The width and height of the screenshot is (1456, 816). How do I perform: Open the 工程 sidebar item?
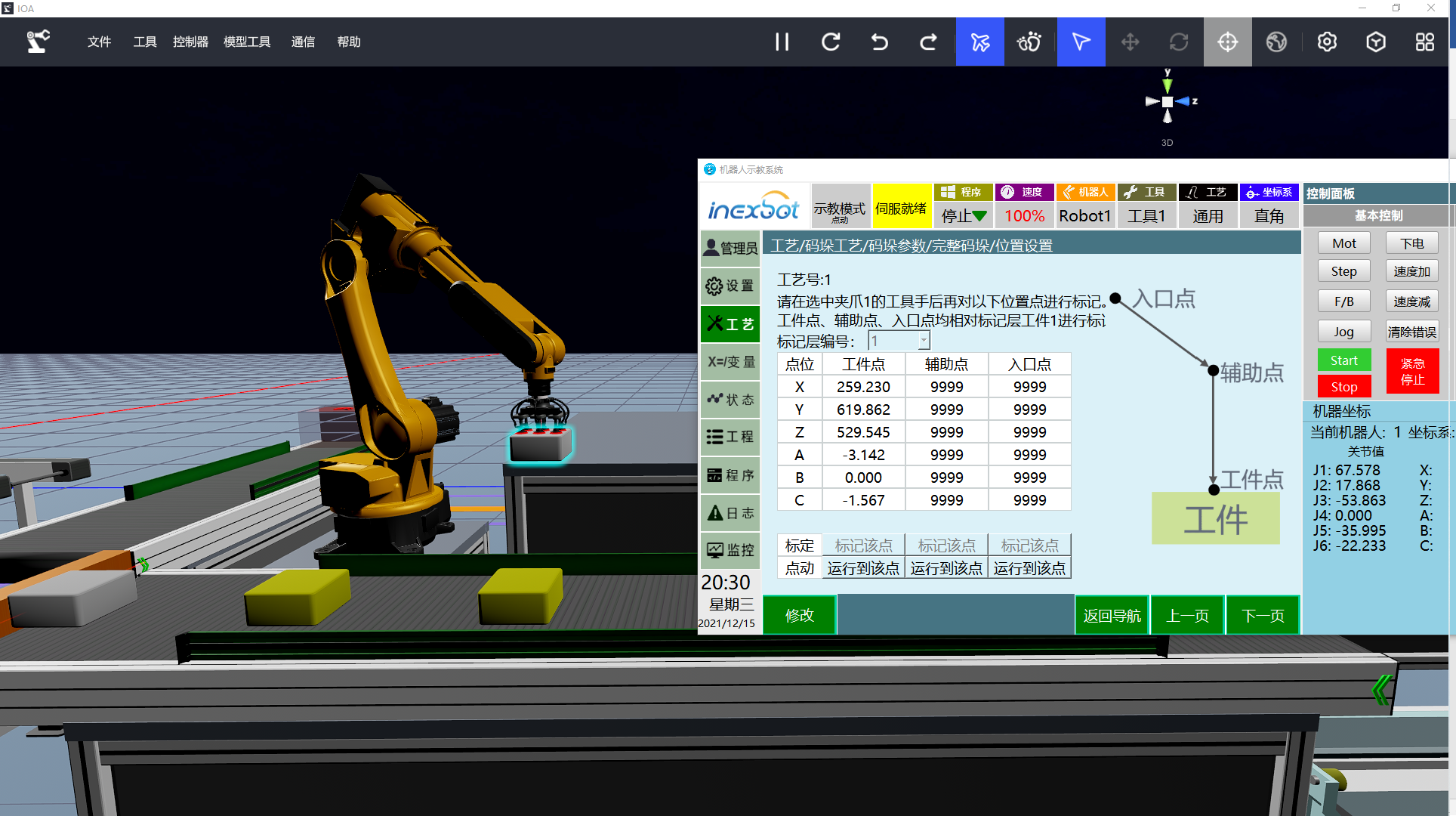click(x=730, y=437)
